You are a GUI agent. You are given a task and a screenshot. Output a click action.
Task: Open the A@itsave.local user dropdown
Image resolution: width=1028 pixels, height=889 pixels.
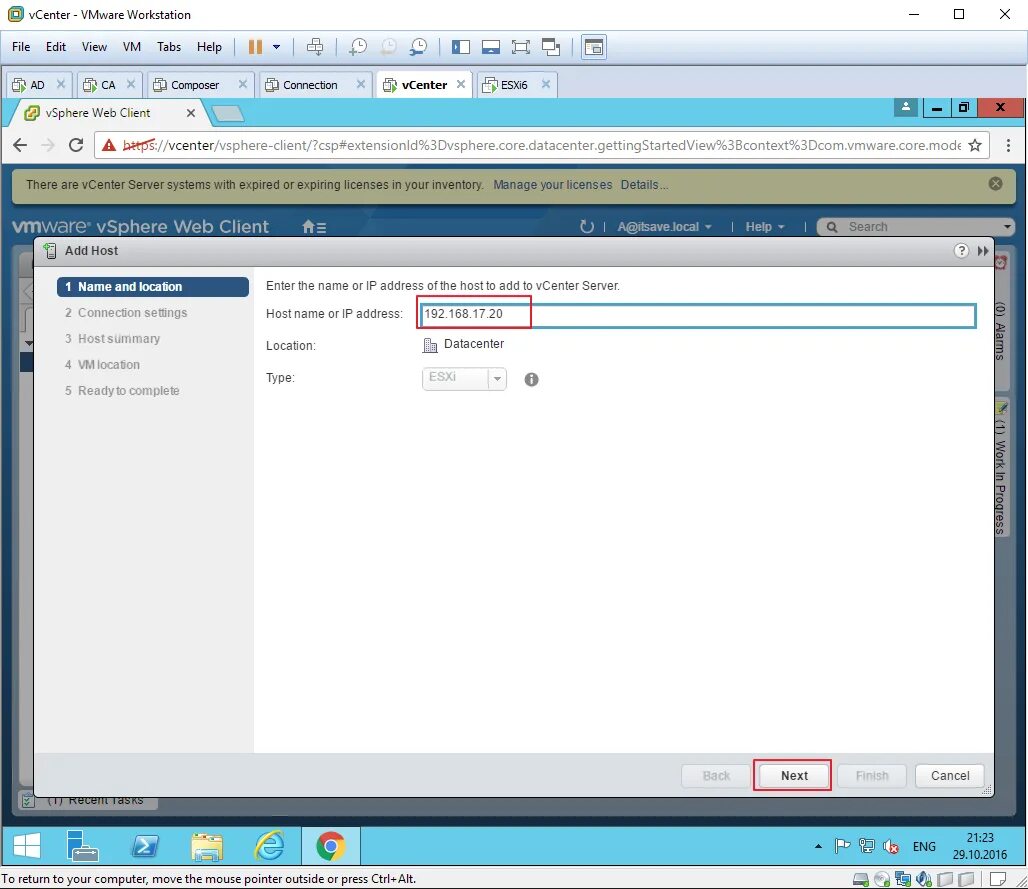(664, 227)
